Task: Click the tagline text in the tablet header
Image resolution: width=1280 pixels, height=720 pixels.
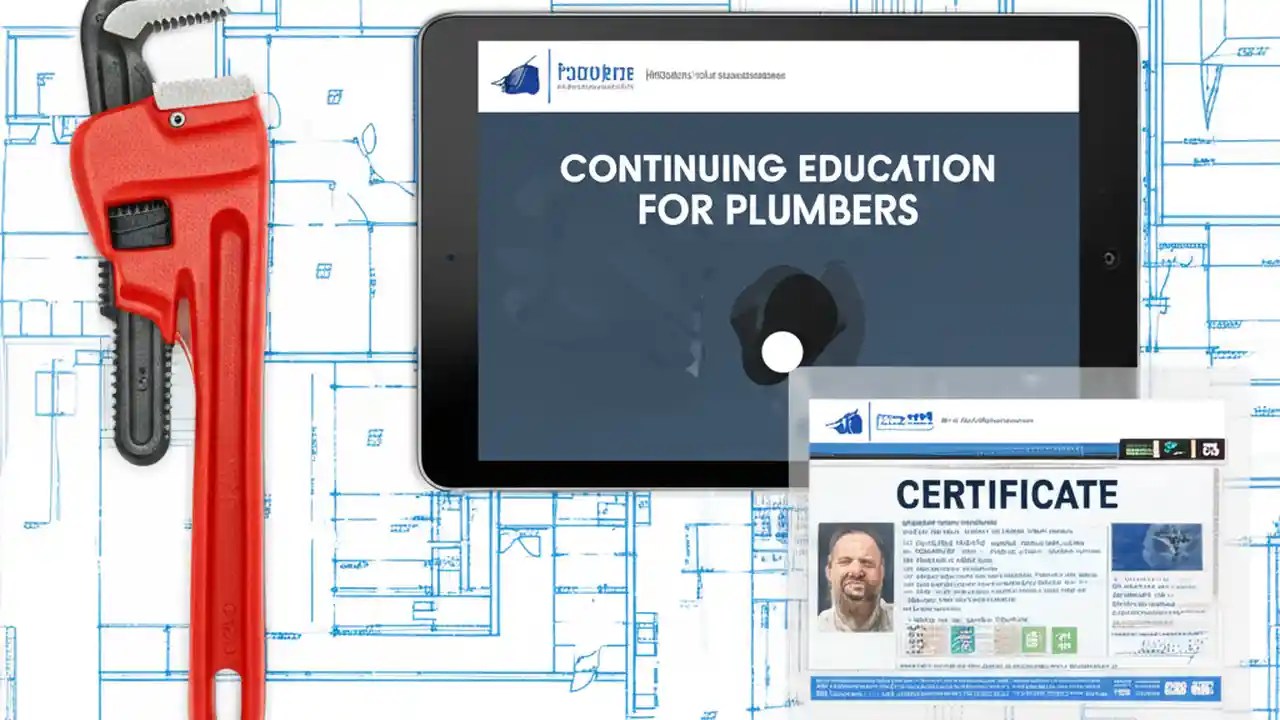Action: [x=716, y=74]
